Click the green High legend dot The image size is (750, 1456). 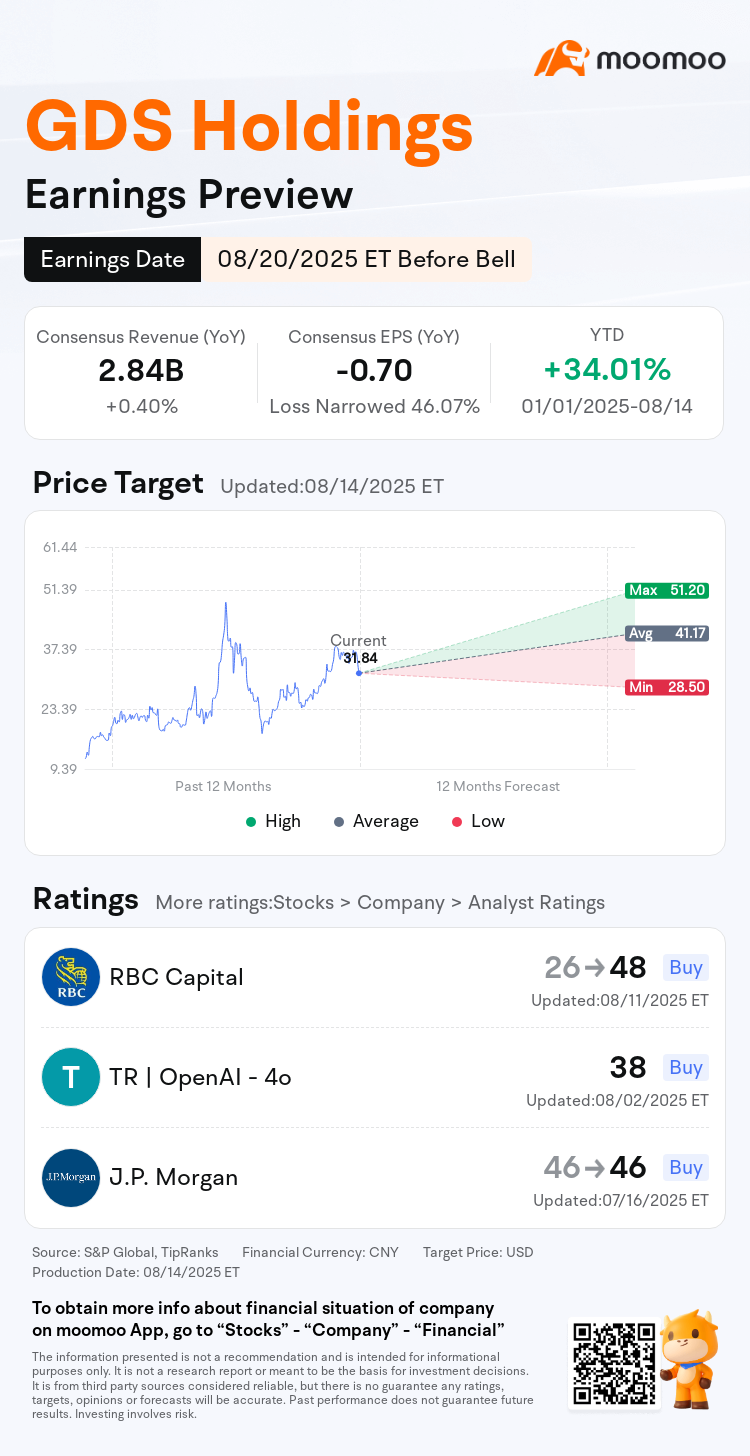251,821
